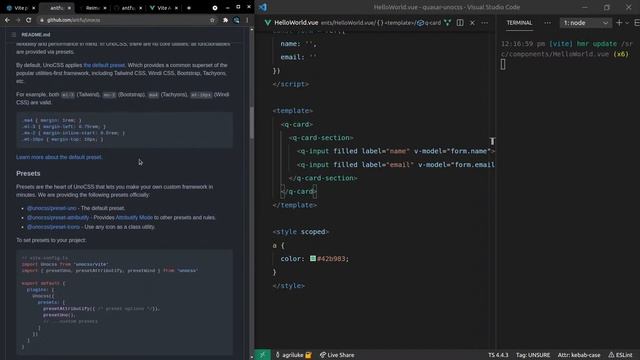Click the q-card breadcrumb item
This screenshot has width=640, height=360.
coord(429,23)
